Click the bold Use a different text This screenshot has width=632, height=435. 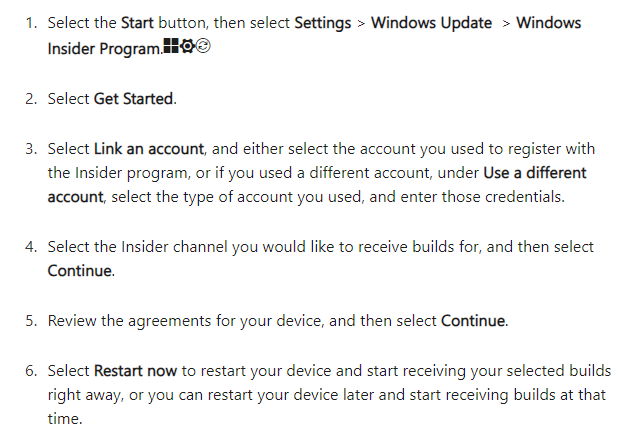pos(534,173)
